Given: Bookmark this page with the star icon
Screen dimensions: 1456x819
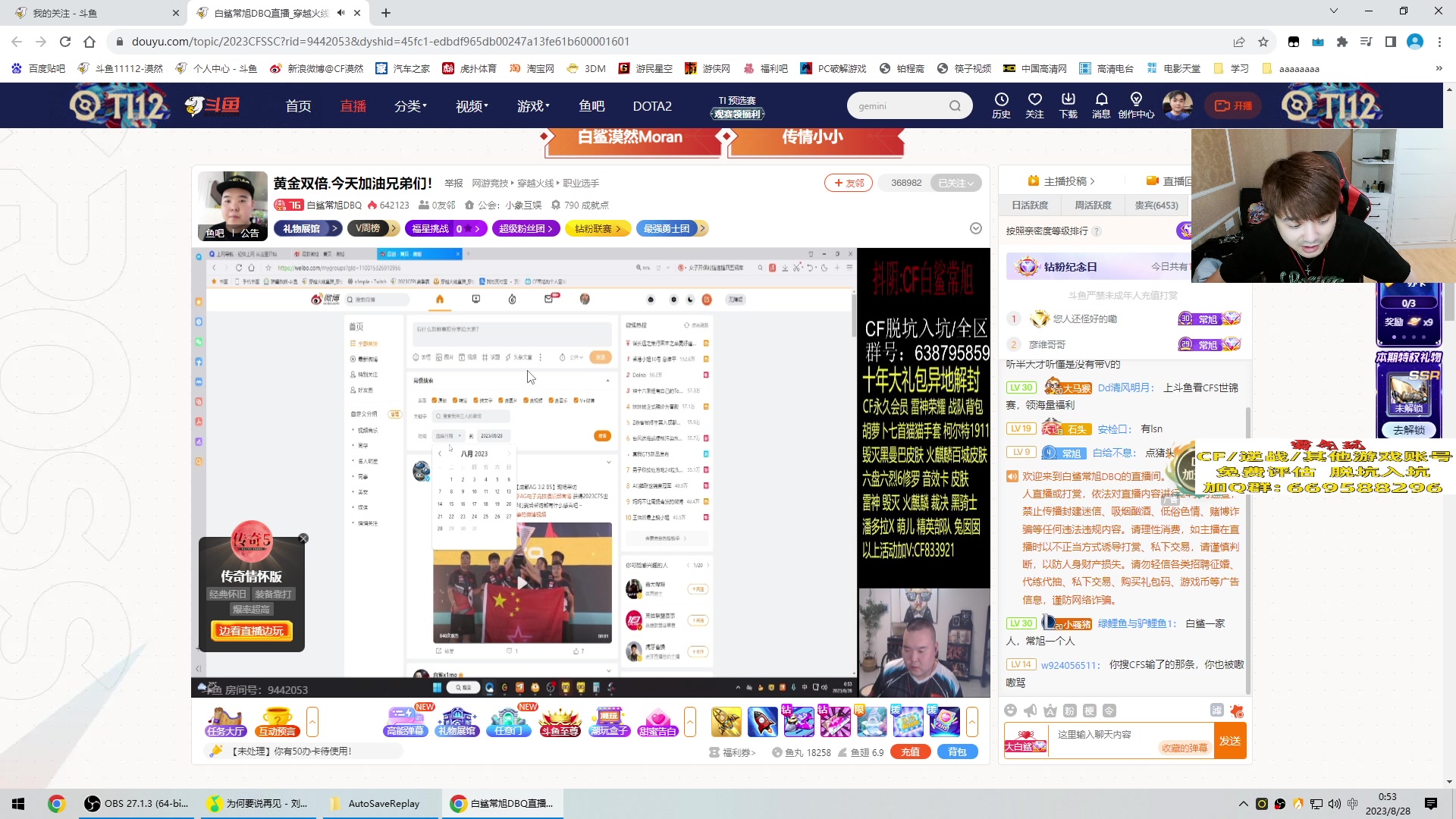Looking at the screenshot, I should pos(1263,42).
